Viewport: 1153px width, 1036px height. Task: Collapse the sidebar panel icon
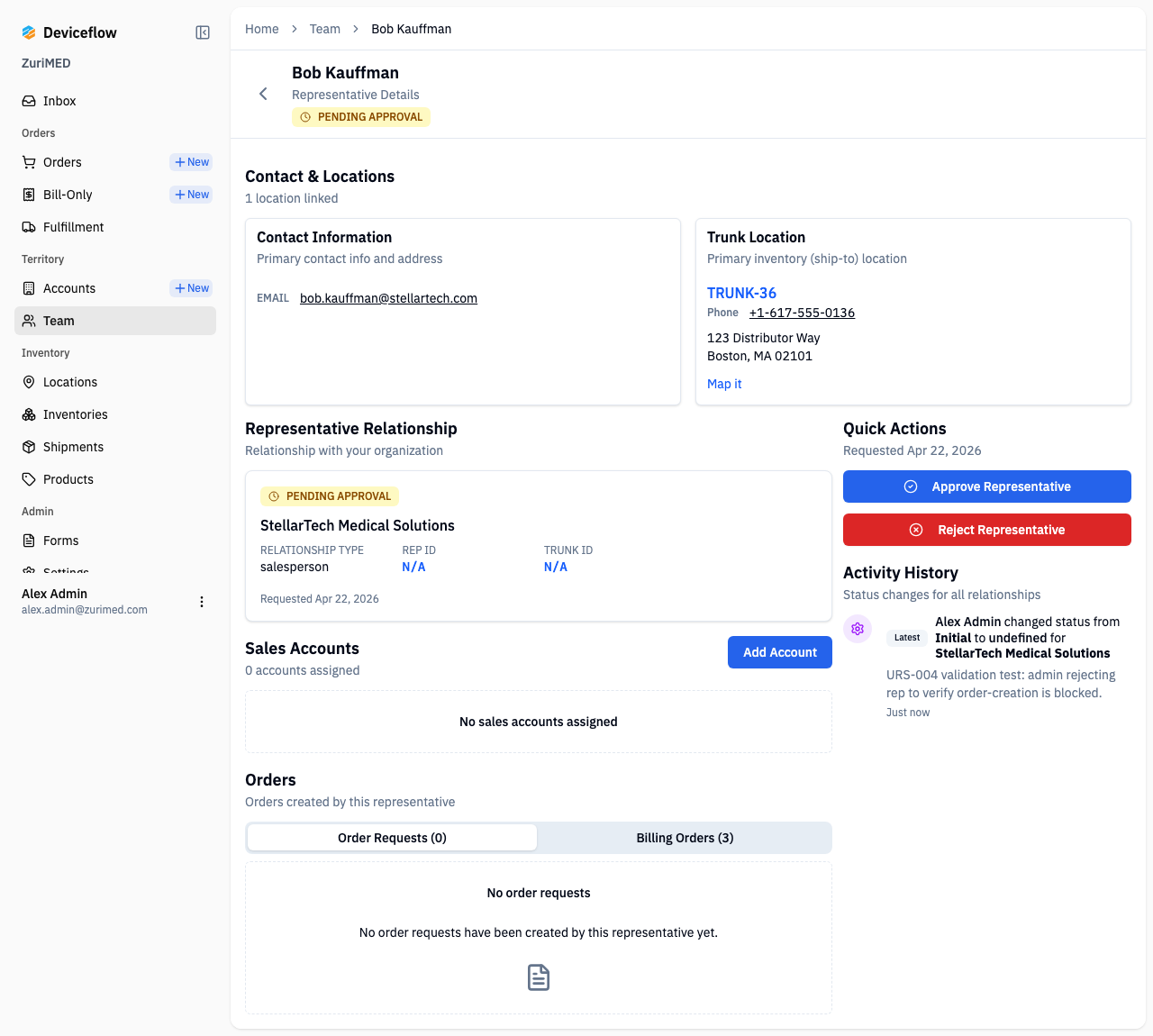click(x=203, y=32)
